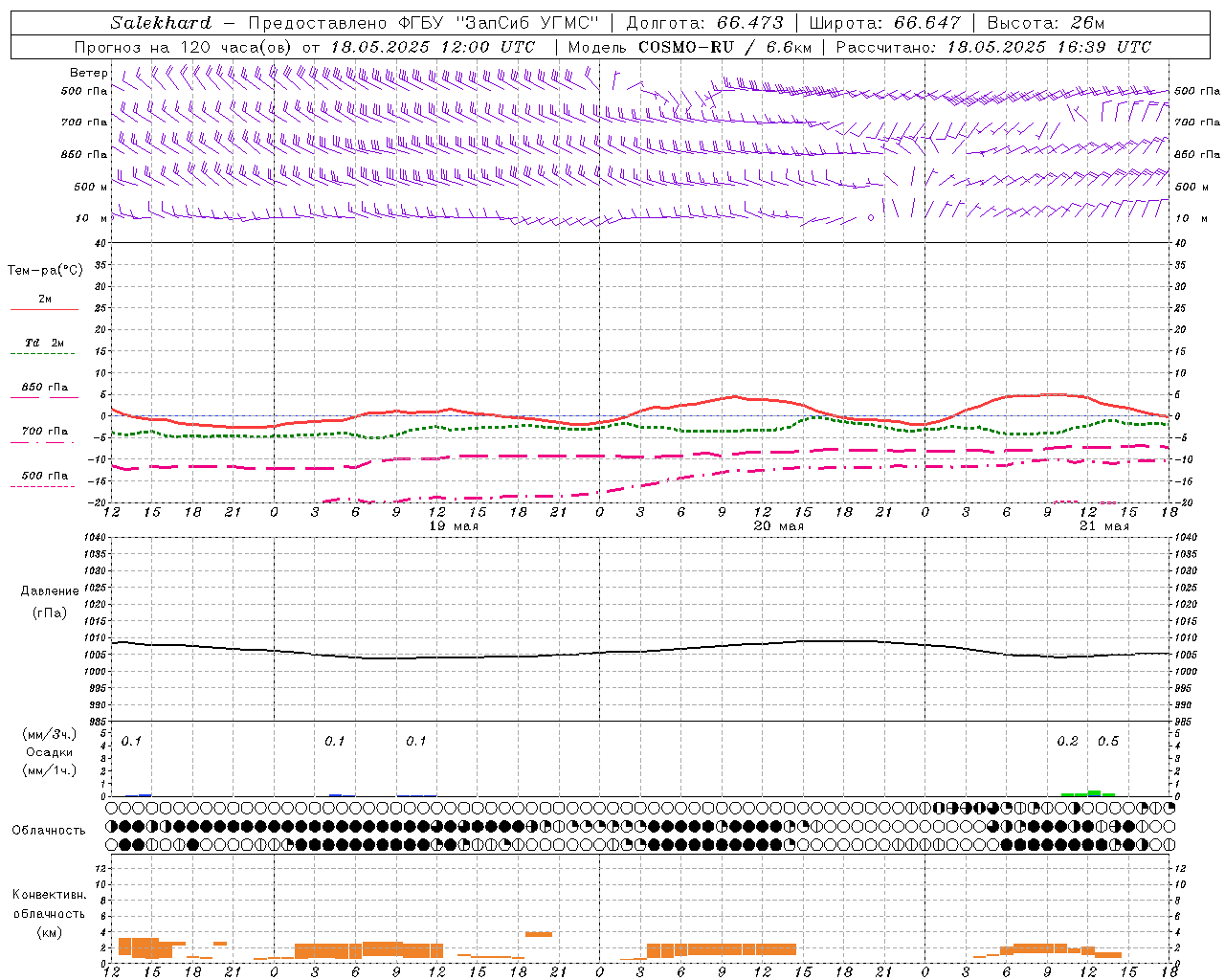Select the 2м temperature legend entry
This screenshot has height=980, width=1225.
click(45, 300)
